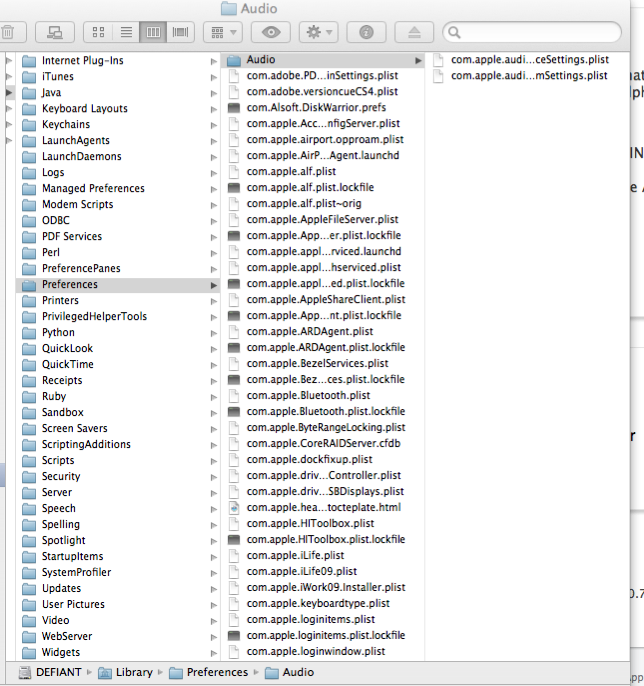Select com.apple.AppleFileServer.plist
Image resolution: width=644 pixels, height=686 pixels.
tap(322, 219)
